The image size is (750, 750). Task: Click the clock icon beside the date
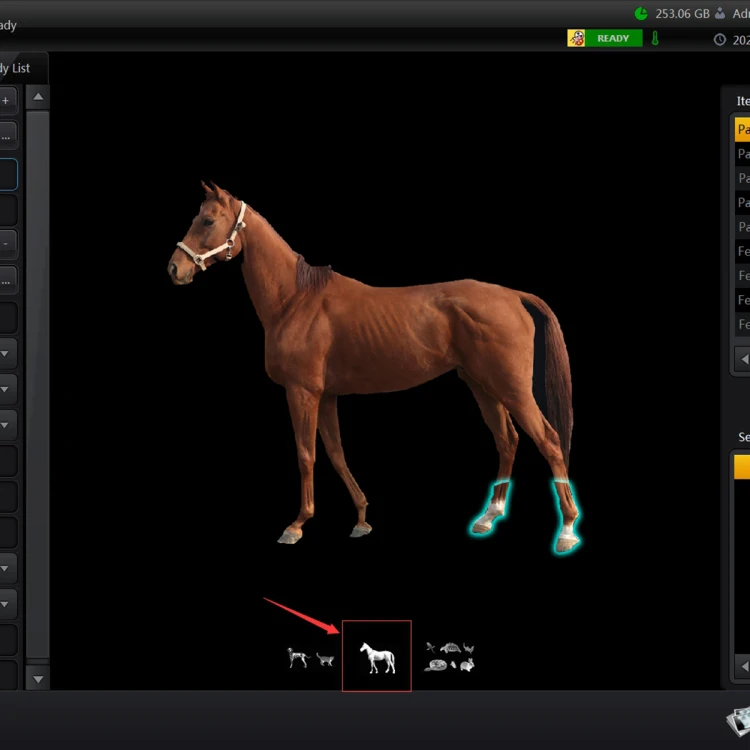pos(720,40)
